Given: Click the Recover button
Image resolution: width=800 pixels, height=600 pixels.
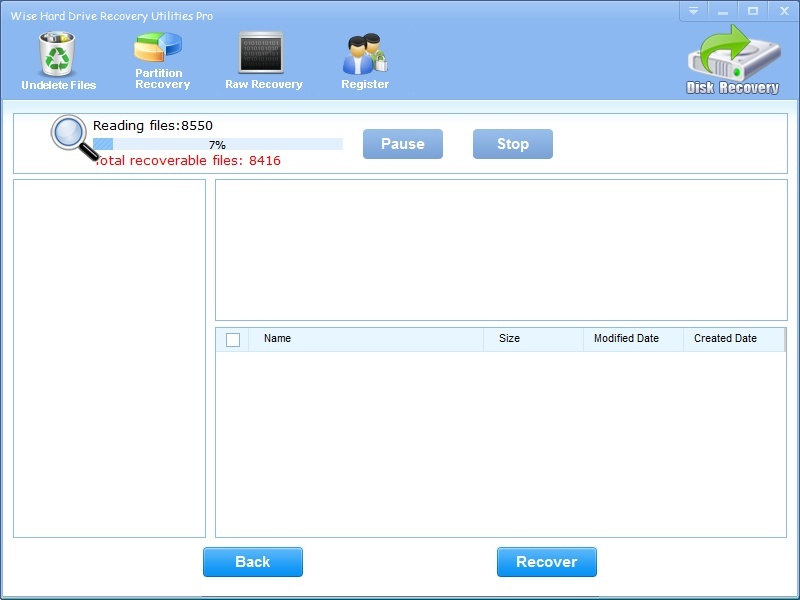Looking at the screenshot, I should pos(546,562).
